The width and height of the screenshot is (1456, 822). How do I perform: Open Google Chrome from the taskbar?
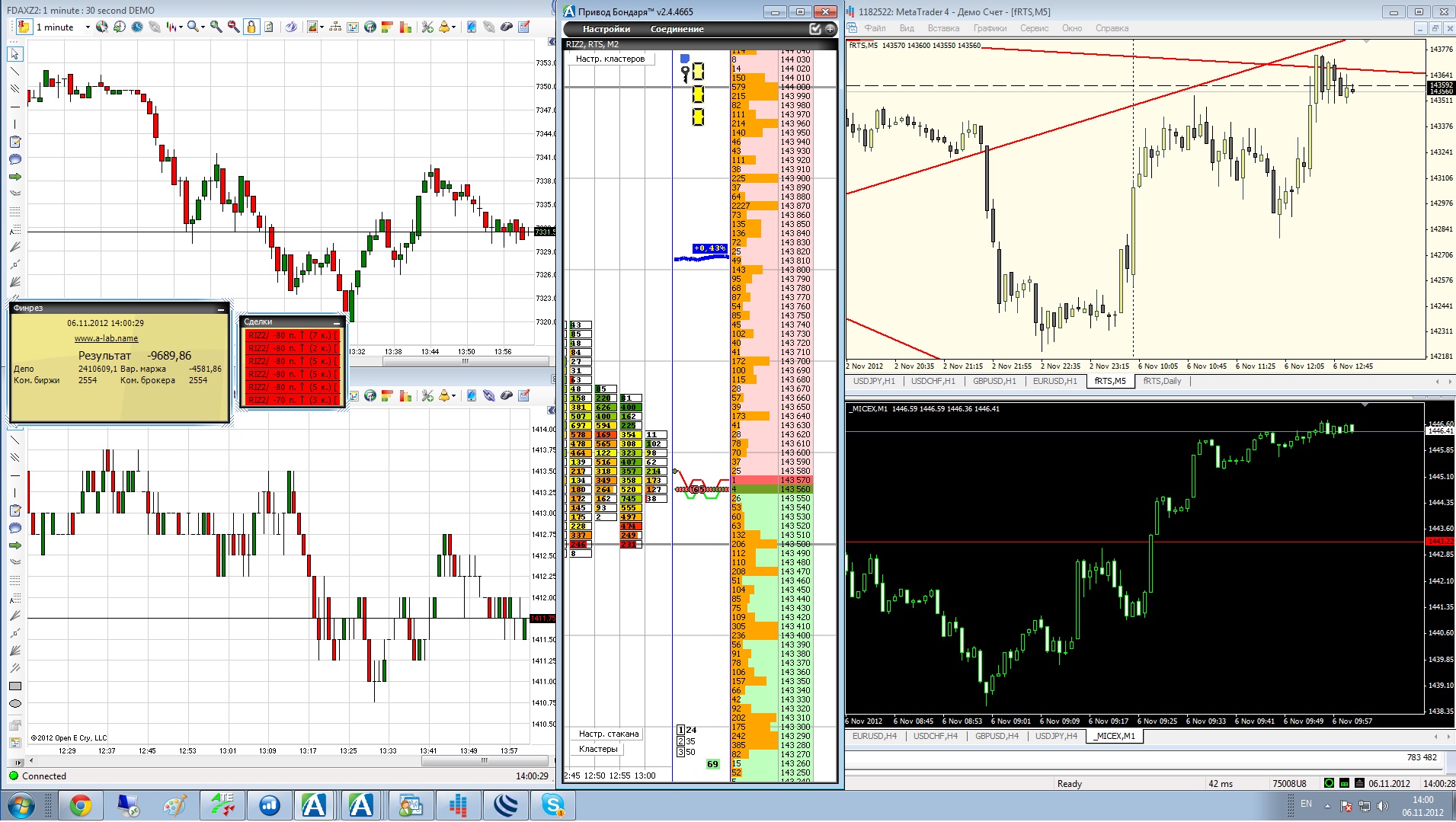click(80, 805)
